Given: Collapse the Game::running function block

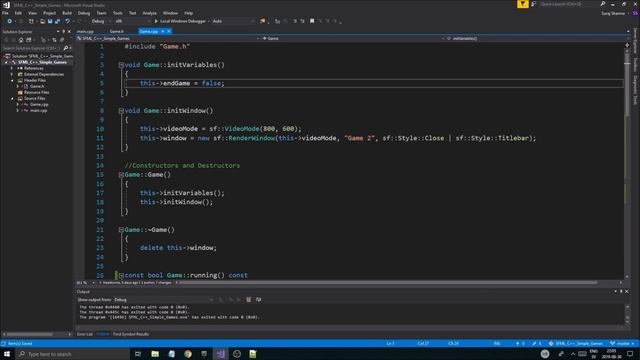Looking at the screenshot, I should coord(121,276).
